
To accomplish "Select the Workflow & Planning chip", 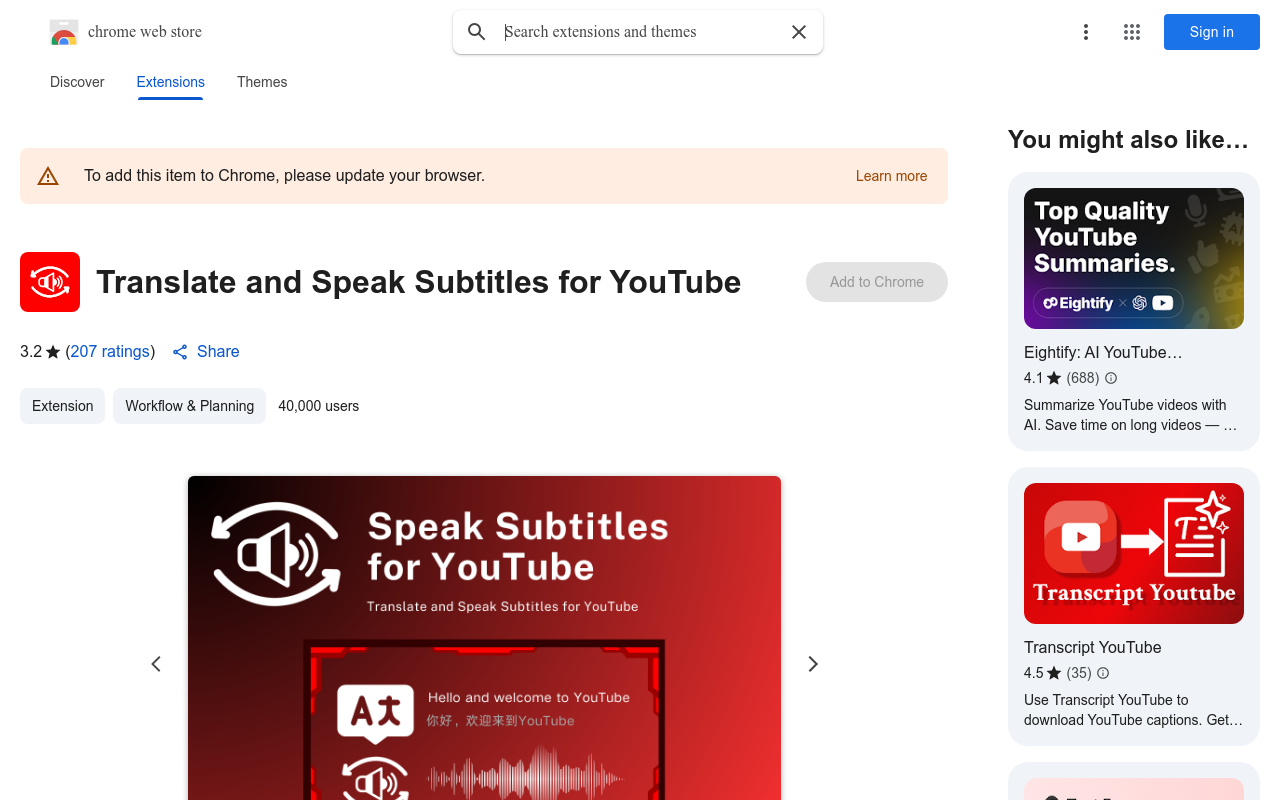I will pos(189,406).
